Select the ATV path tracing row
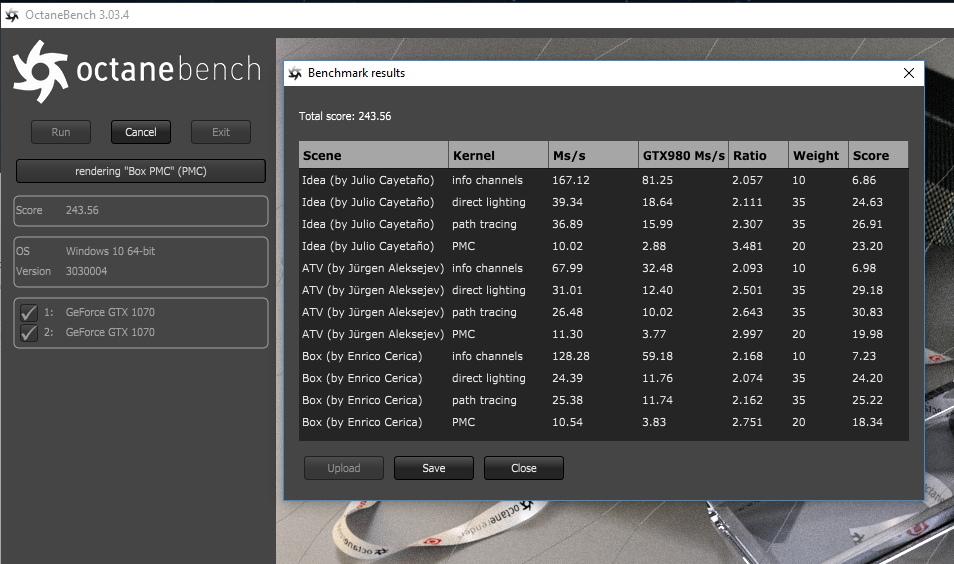The image size is (954, 564). (x=604, y=312)
